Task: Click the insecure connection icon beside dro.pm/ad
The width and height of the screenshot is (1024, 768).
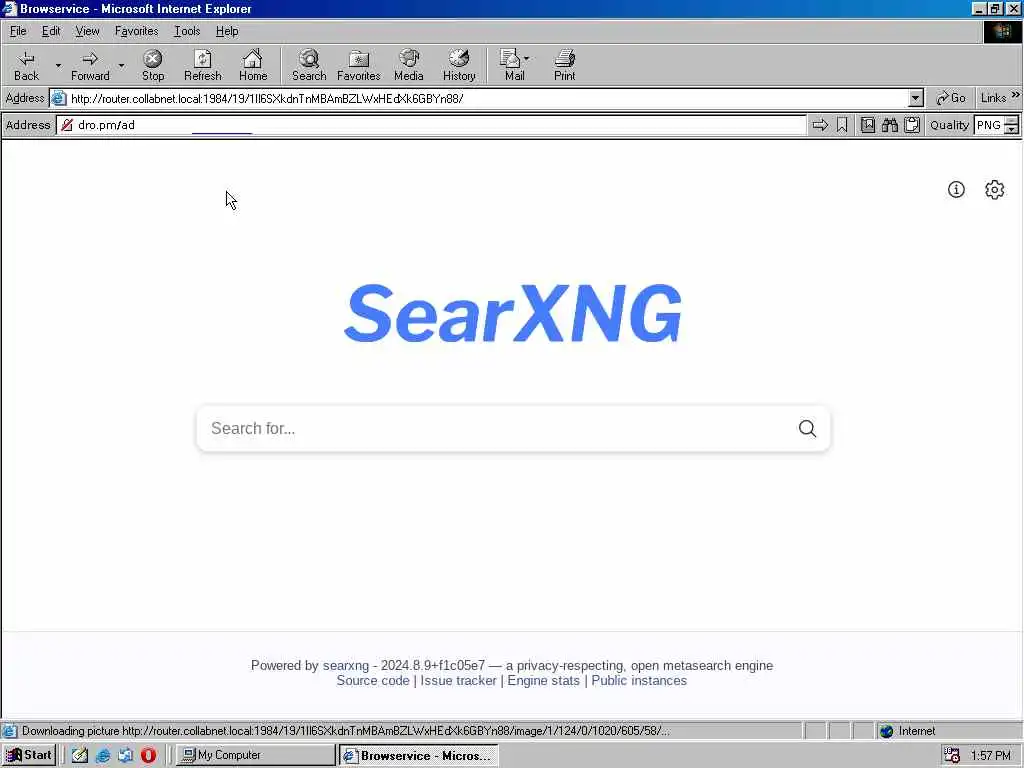Action: (67, 125)
